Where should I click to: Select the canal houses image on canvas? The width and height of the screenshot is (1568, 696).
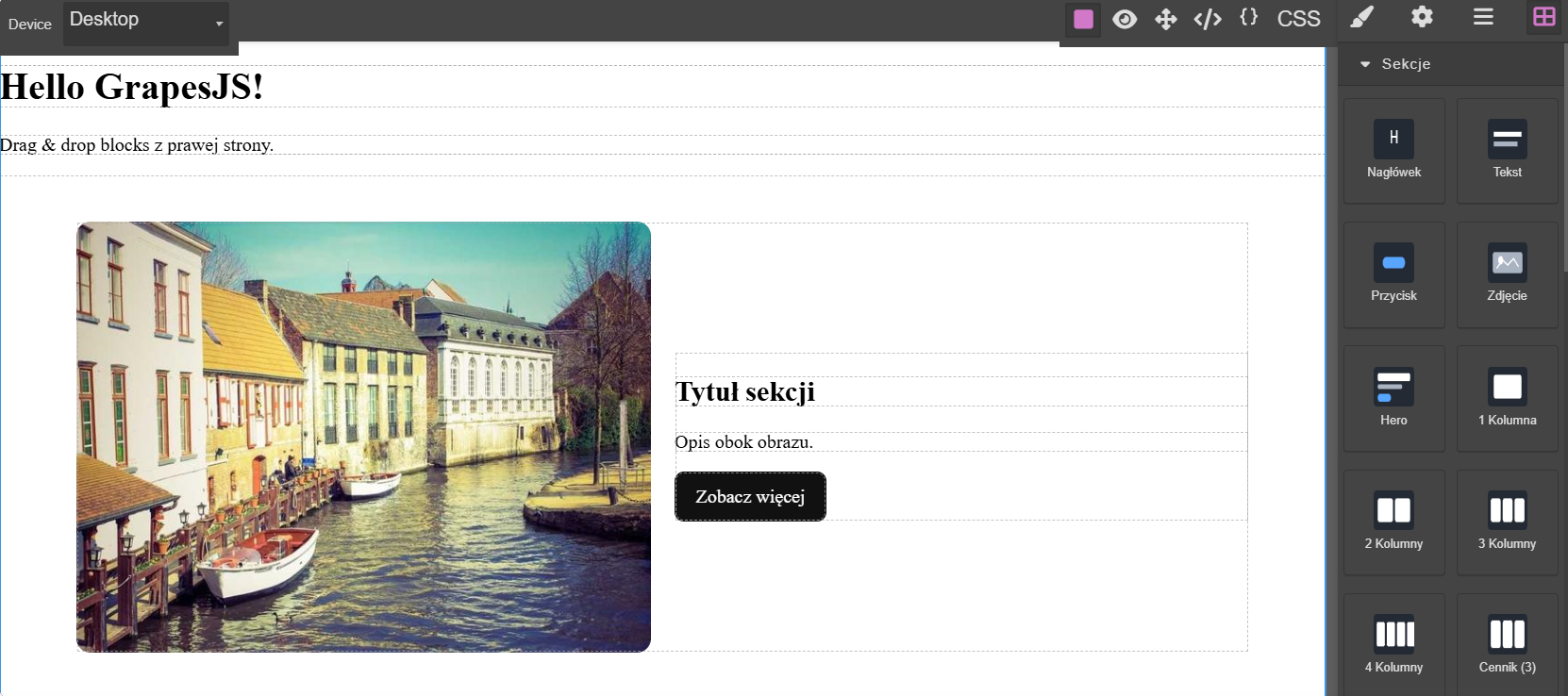coord(363,437)
